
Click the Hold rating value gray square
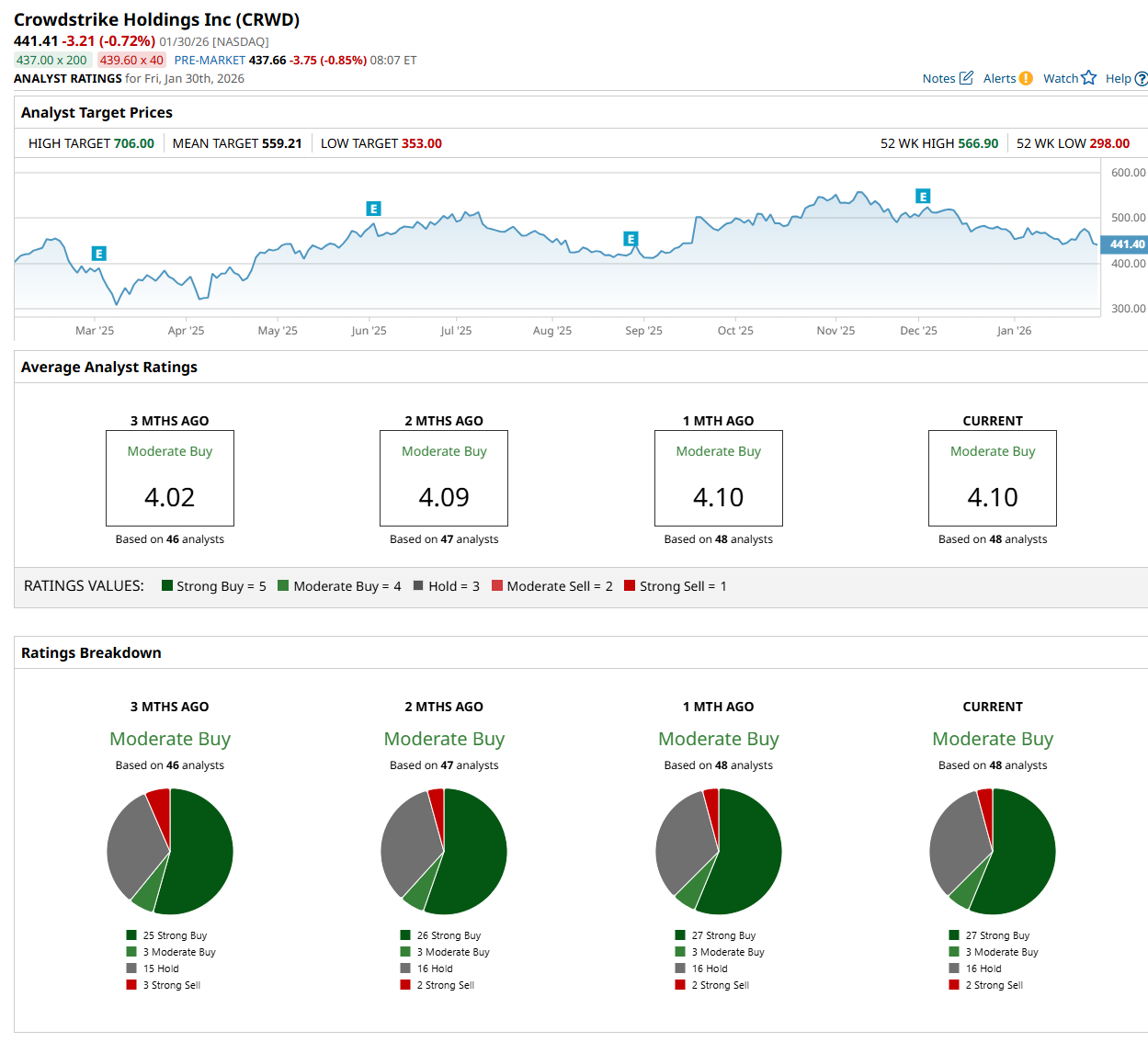click(419, 585)
